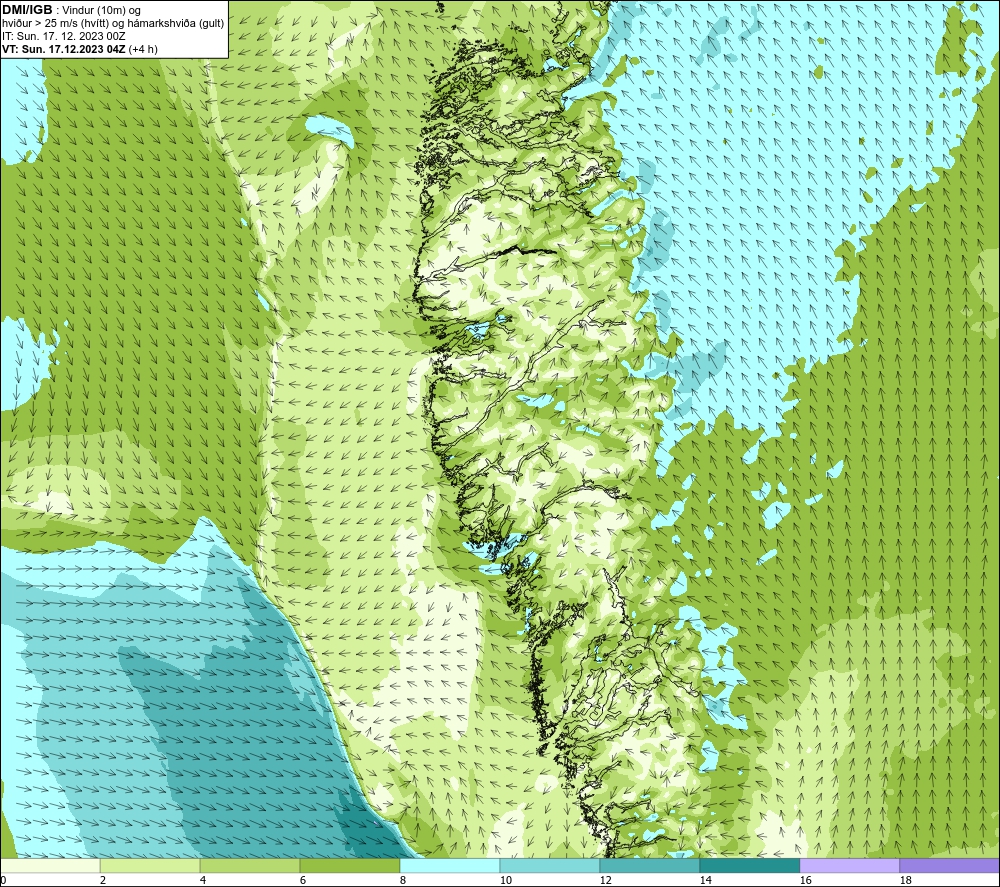Click the '16' label on the color scale
Image resolution: width=1000 pixels, height=887 pixels.
pos(805,881)
